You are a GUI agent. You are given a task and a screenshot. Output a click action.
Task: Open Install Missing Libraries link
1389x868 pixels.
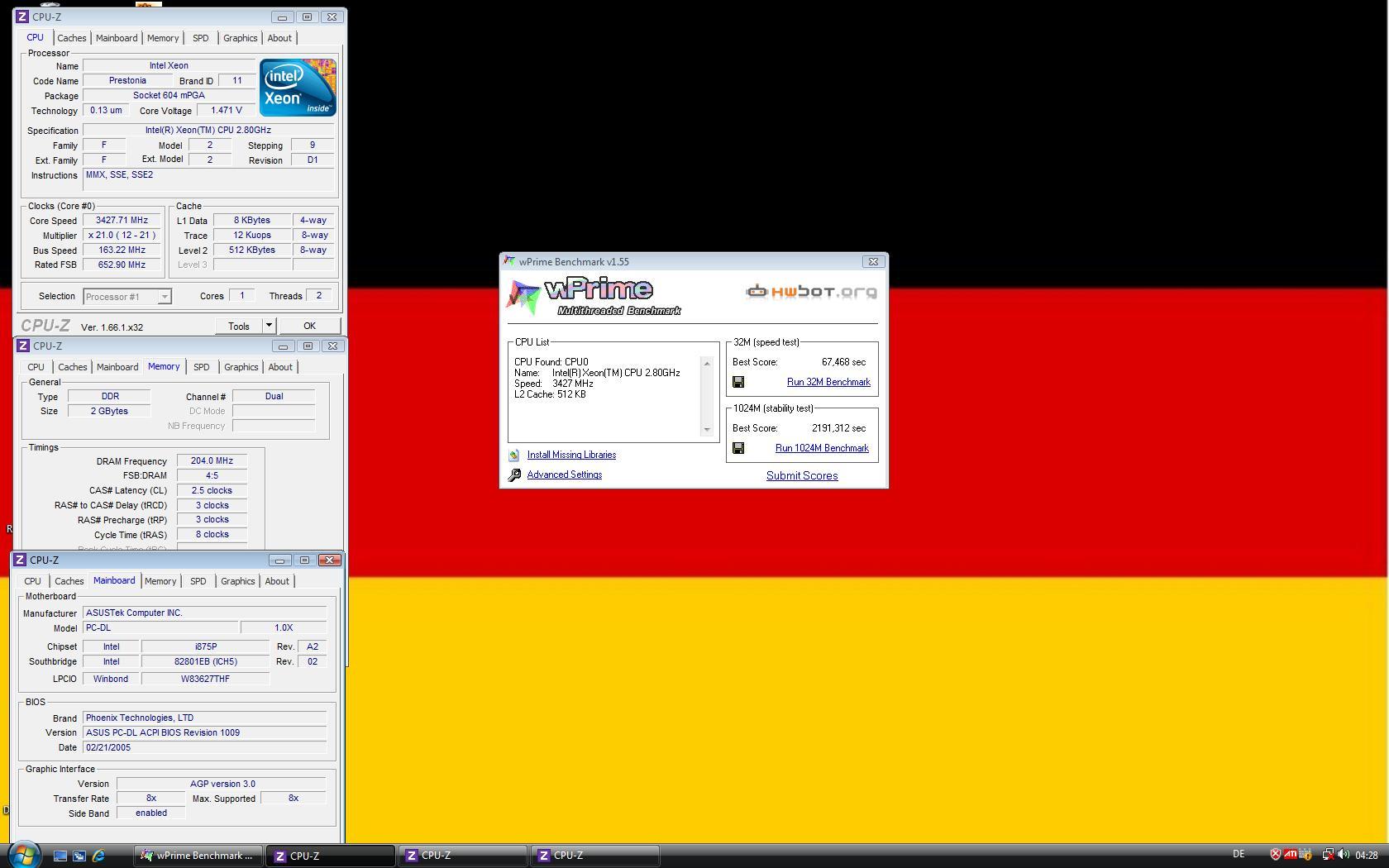571,455
